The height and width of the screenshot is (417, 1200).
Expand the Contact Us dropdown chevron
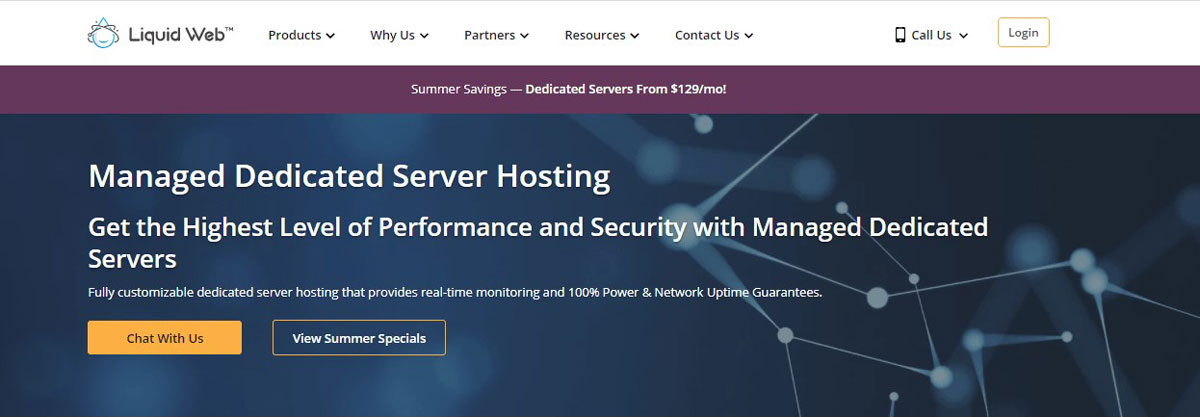click(749, 36)
